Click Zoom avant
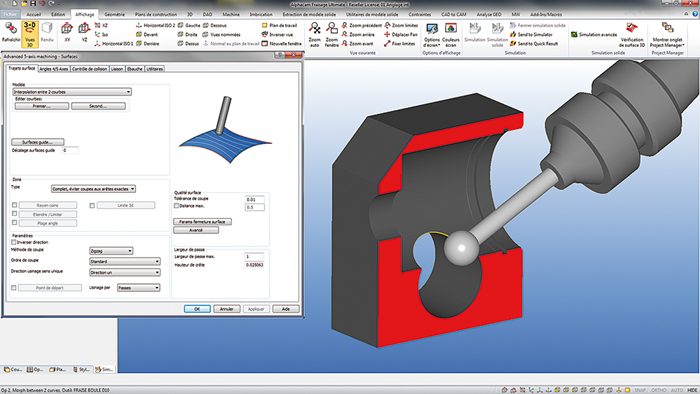The width and height of the screenshot is (700, 394). (357, 44)
